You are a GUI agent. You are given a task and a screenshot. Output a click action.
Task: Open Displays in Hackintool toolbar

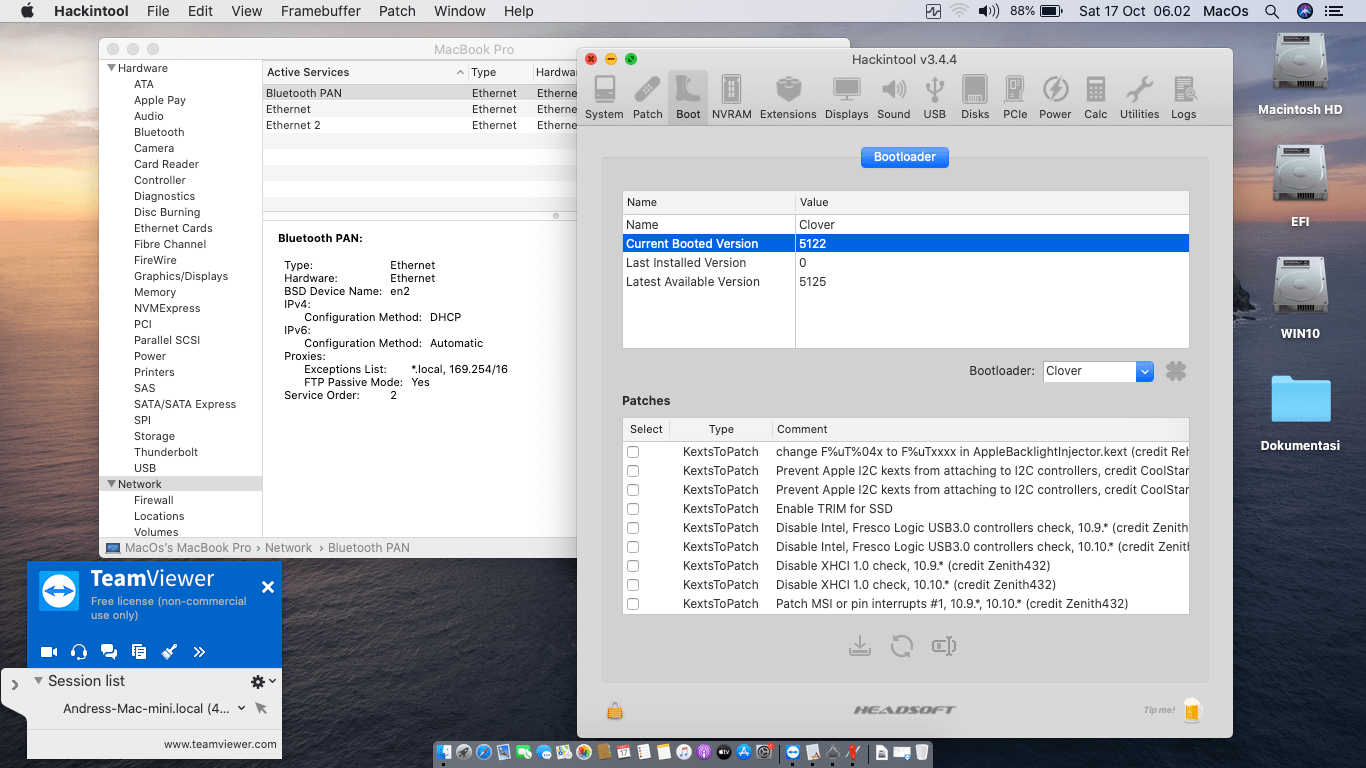click(847, 97)
